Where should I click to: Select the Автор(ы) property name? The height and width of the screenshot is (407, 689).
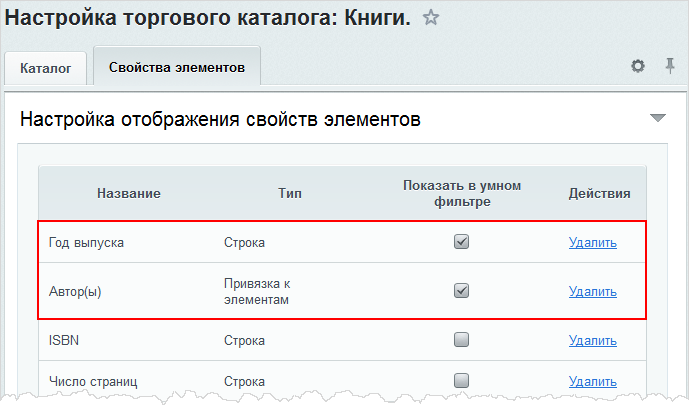point(75,291)
